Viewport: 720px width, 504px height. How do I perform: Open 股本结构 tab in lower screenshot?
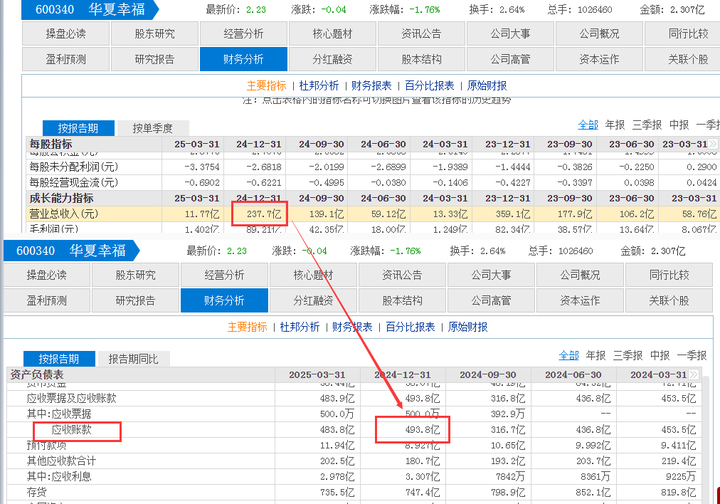[x=402, y=301]
